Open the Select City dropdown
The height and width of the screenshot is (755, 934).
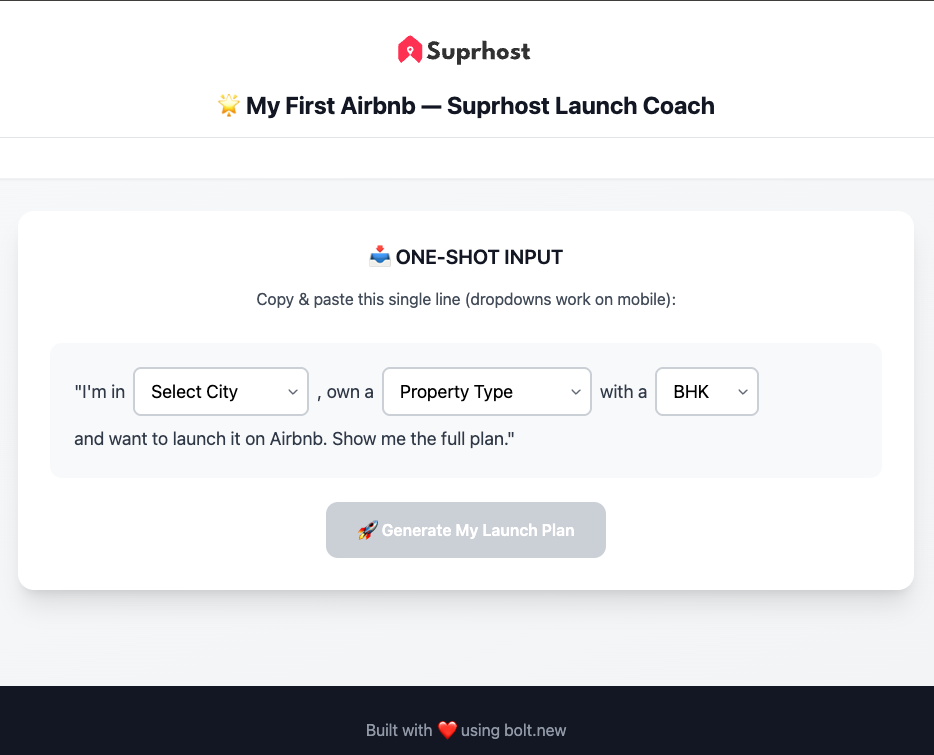(x=220, y=391)
